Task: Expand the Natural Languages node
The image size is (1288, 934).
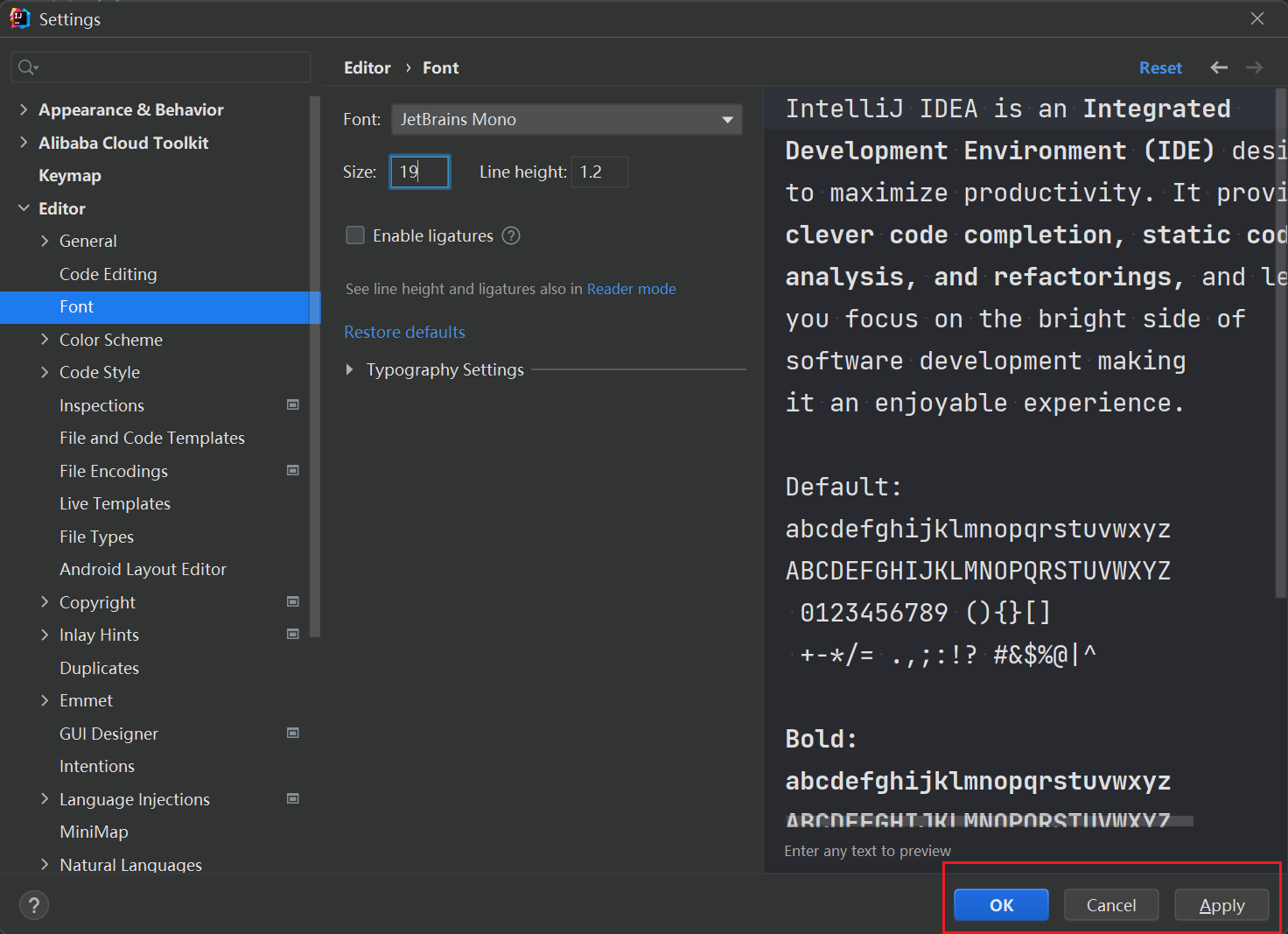Action: [x=45, y=864]
